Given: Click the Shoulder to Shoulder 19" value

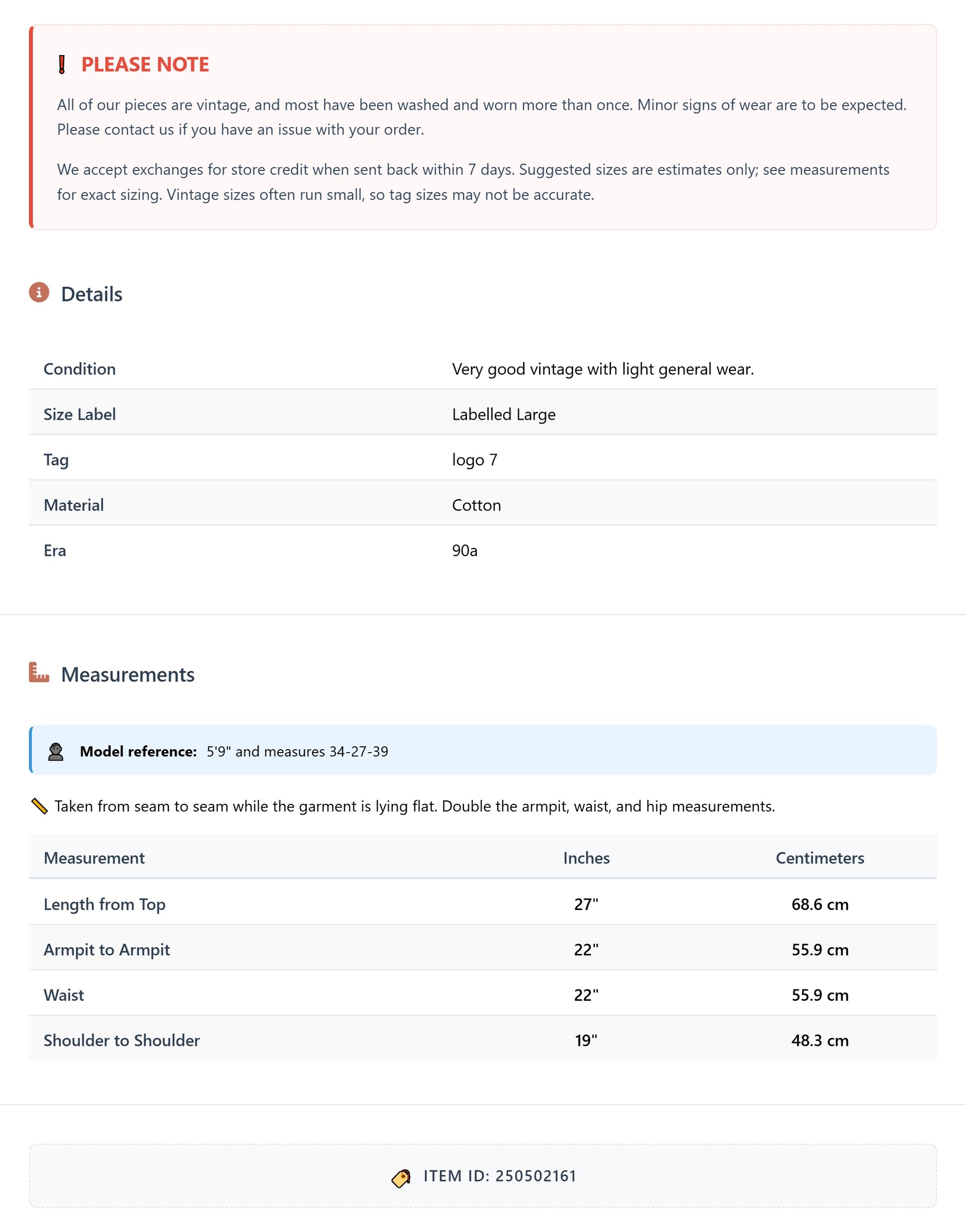Looking at the screenshot, I should (586, 1040).
